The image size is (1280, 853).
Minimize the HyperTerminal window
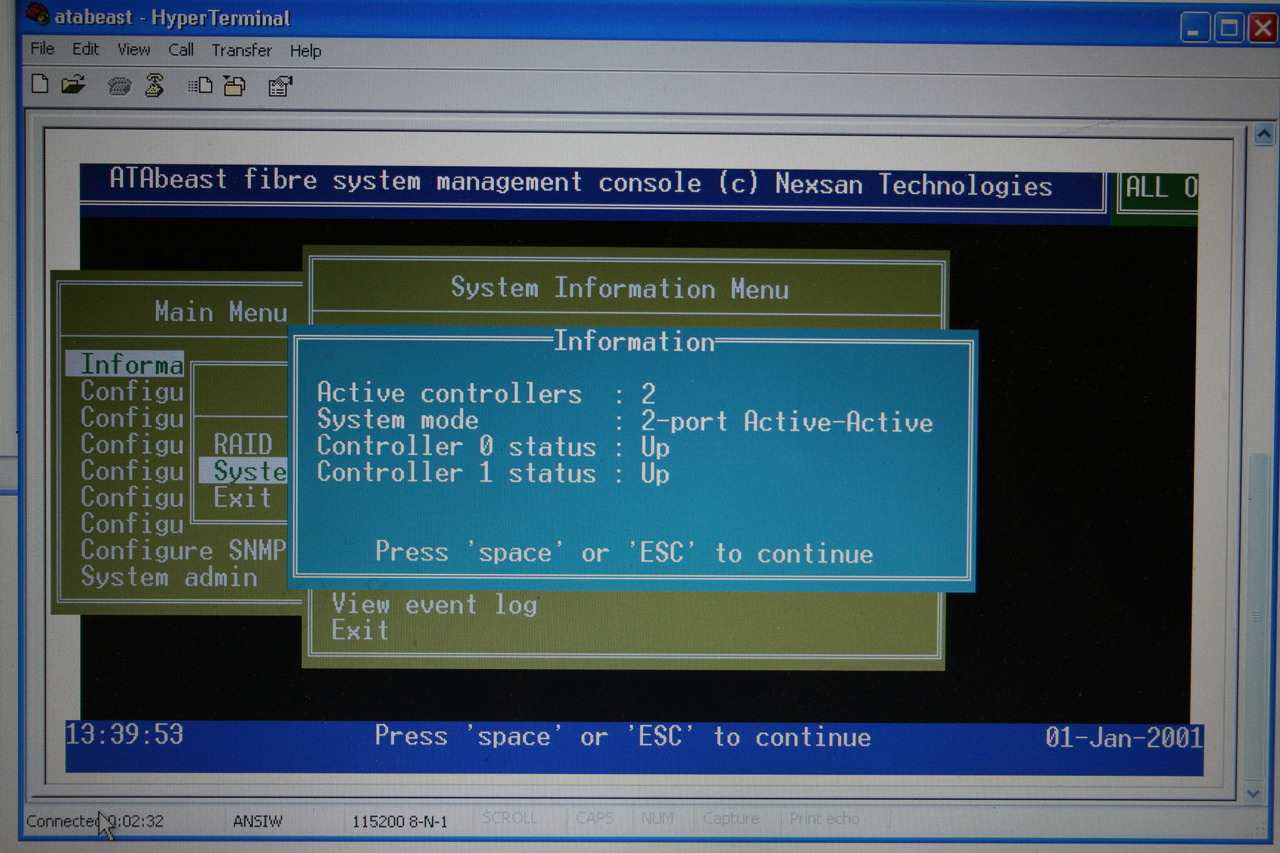coord(1195,27)
